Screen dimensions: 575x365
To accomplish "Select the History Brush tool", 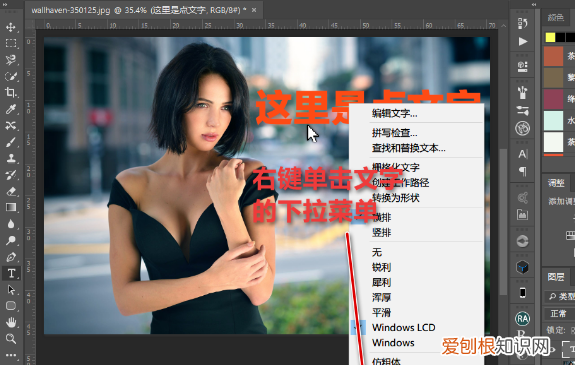I will (x=11, y=175).
